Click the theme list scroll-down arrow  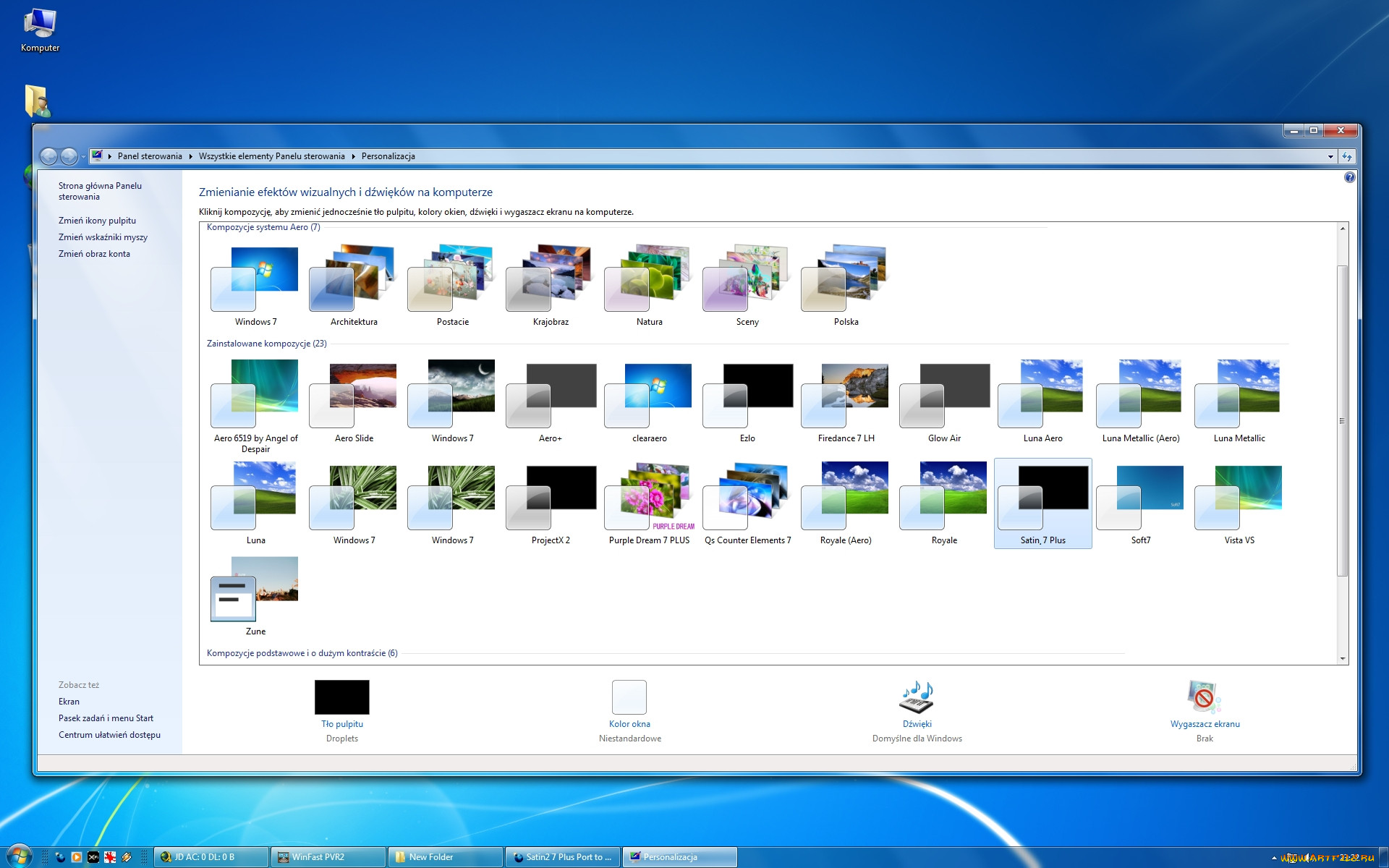(1343, 658)
